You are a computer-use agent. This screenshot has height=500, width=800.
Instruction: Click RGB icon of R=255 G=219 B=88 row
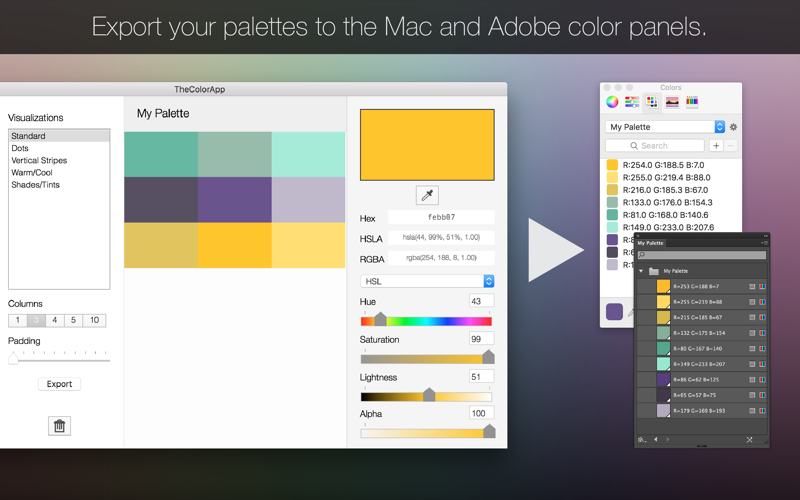point(762,302)
